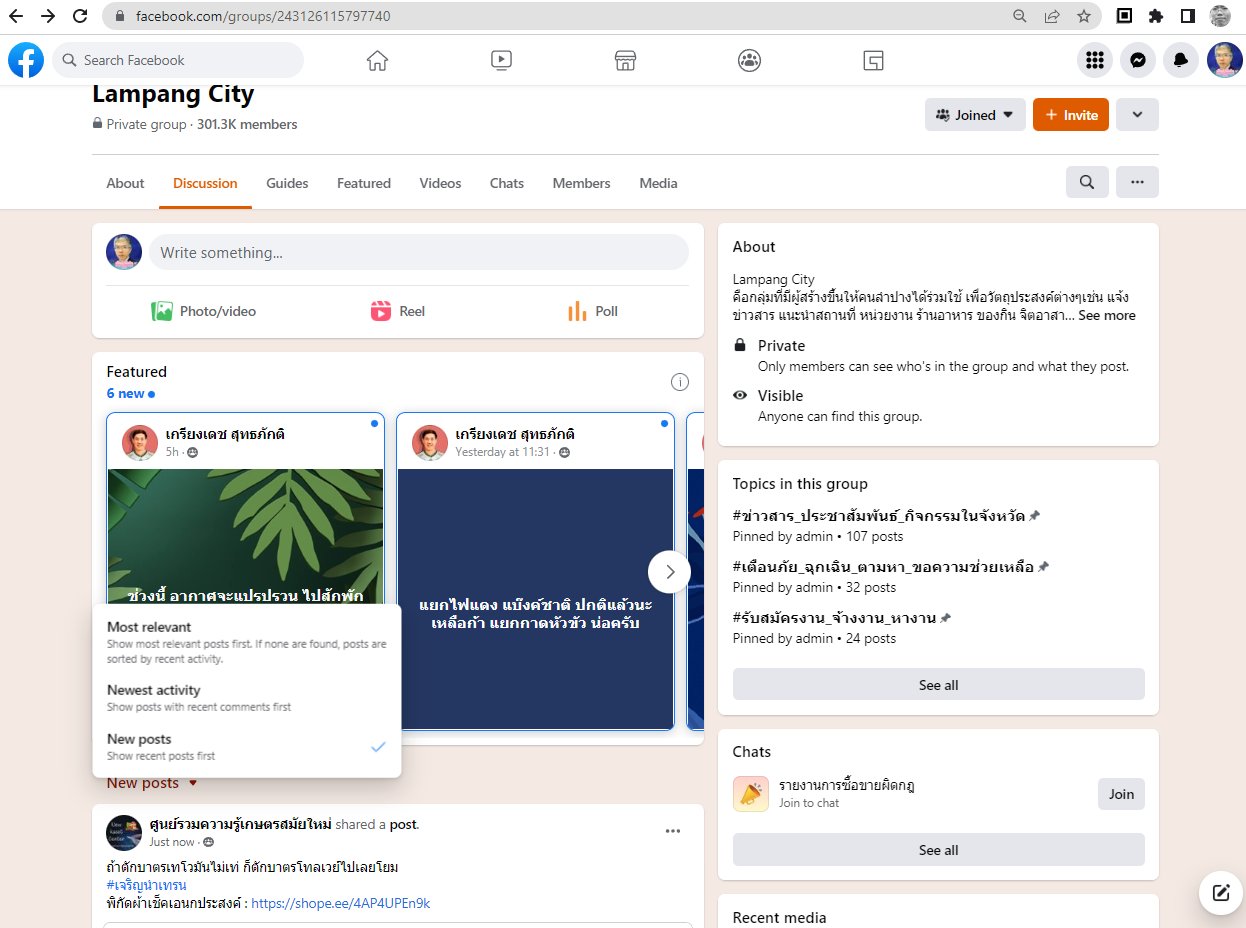Open the Messenger icon

(x=1137, y=60)
